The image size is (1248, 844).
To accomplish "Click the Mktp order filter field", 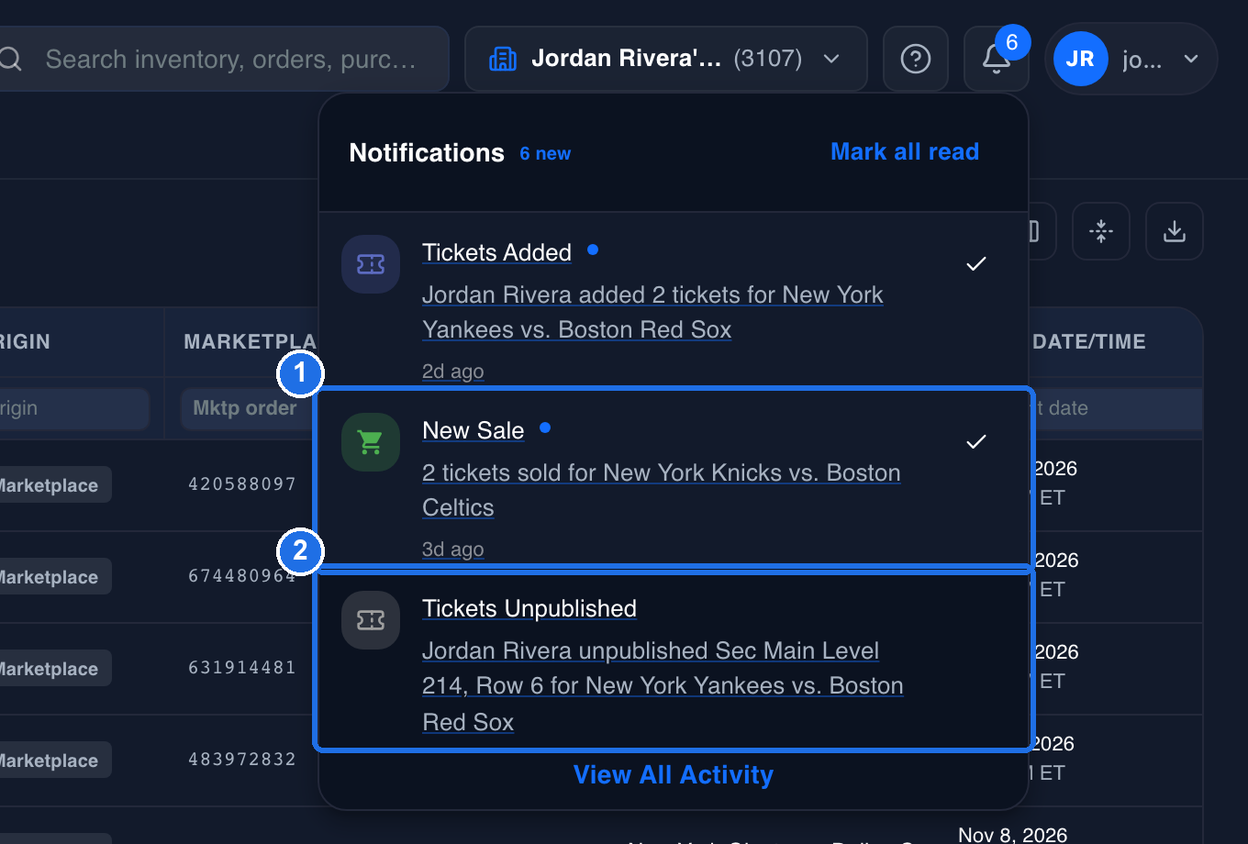I will point(248,408).
